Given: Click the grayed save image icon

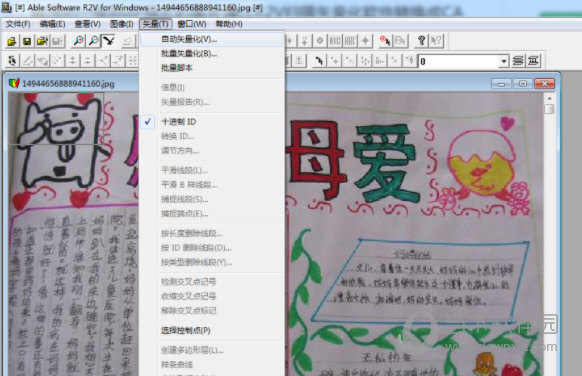Looking at the screenshot, I should [x=57, y=41].
